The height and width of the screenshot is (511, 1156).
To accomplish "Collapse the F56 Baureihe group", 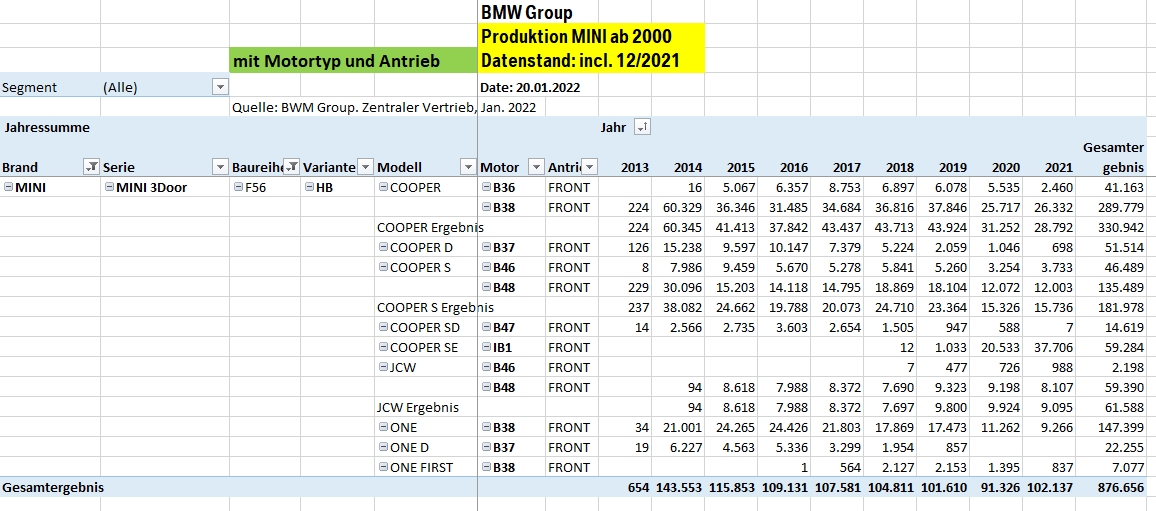I will 237,187.
